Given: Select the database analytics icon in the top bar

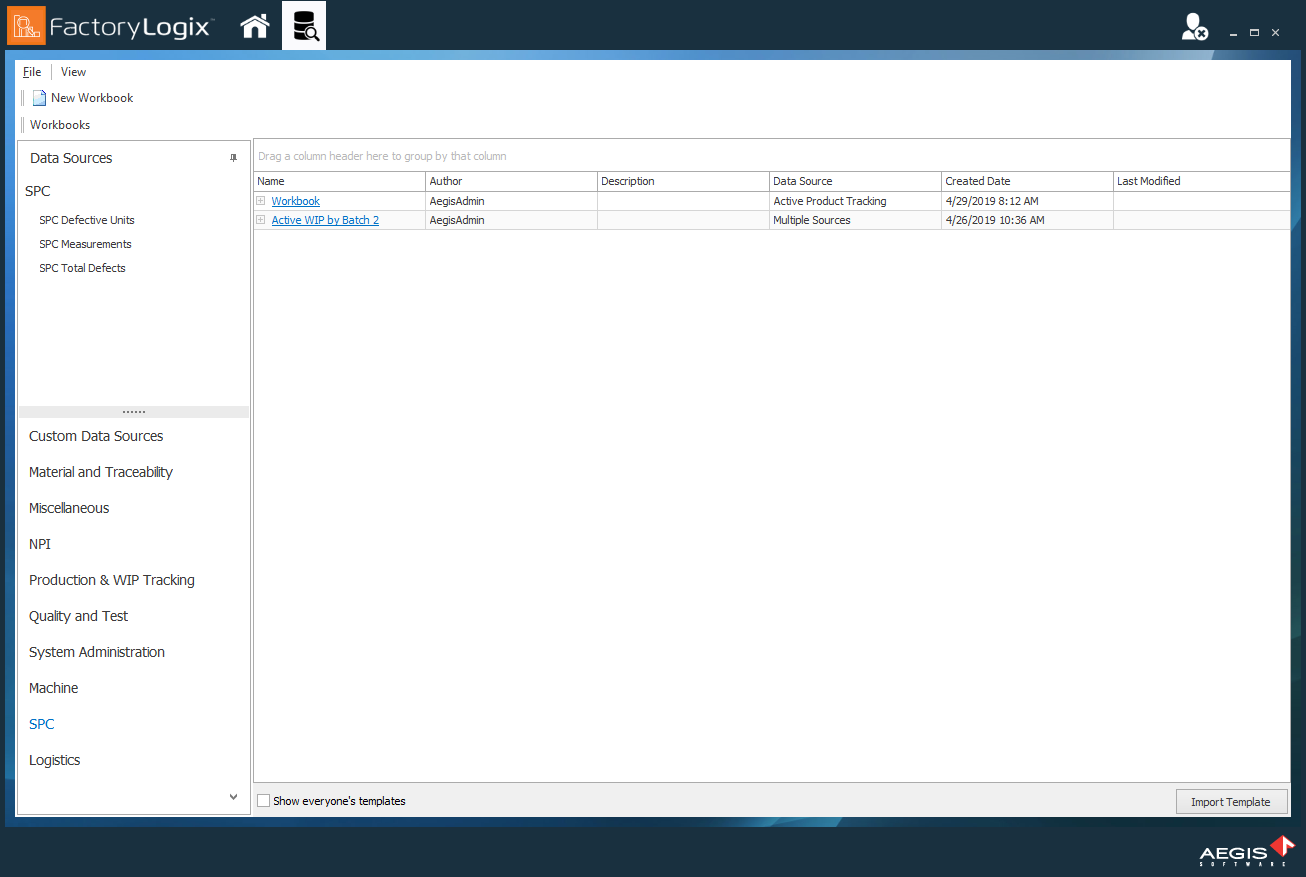Looking at the screenshot, I should click(303, 25).
